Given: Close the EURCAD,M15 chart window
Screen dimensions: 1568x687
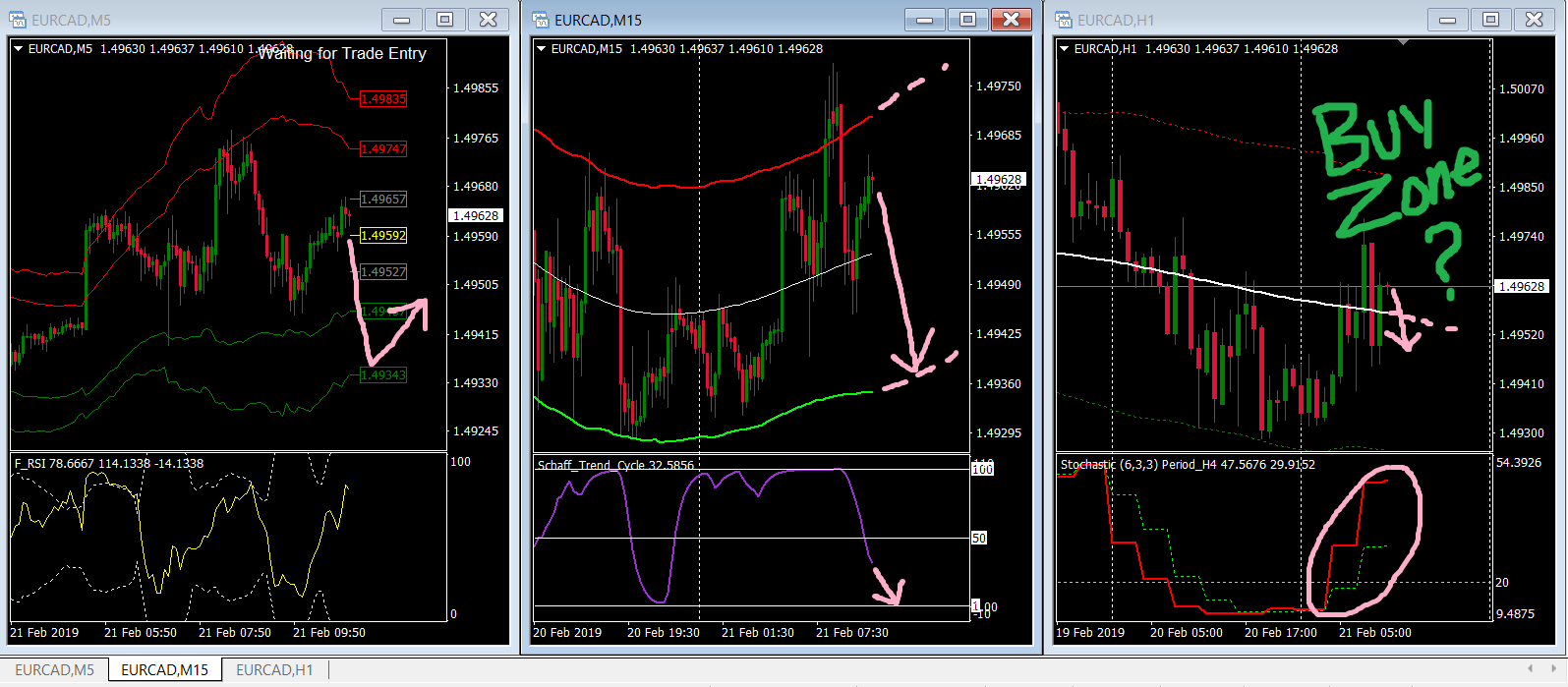Looking at the screenshot, I should pos(1012,20).
